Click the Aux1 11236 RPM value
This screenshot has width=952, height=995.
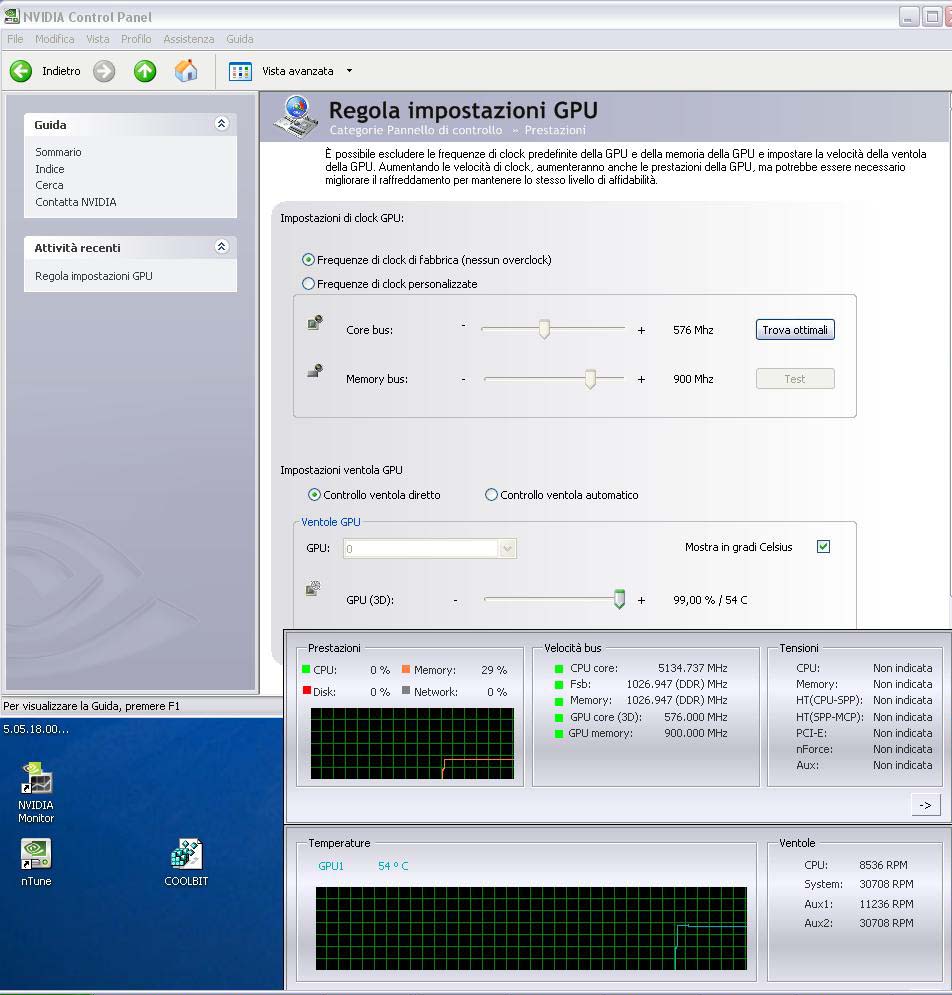886,904
